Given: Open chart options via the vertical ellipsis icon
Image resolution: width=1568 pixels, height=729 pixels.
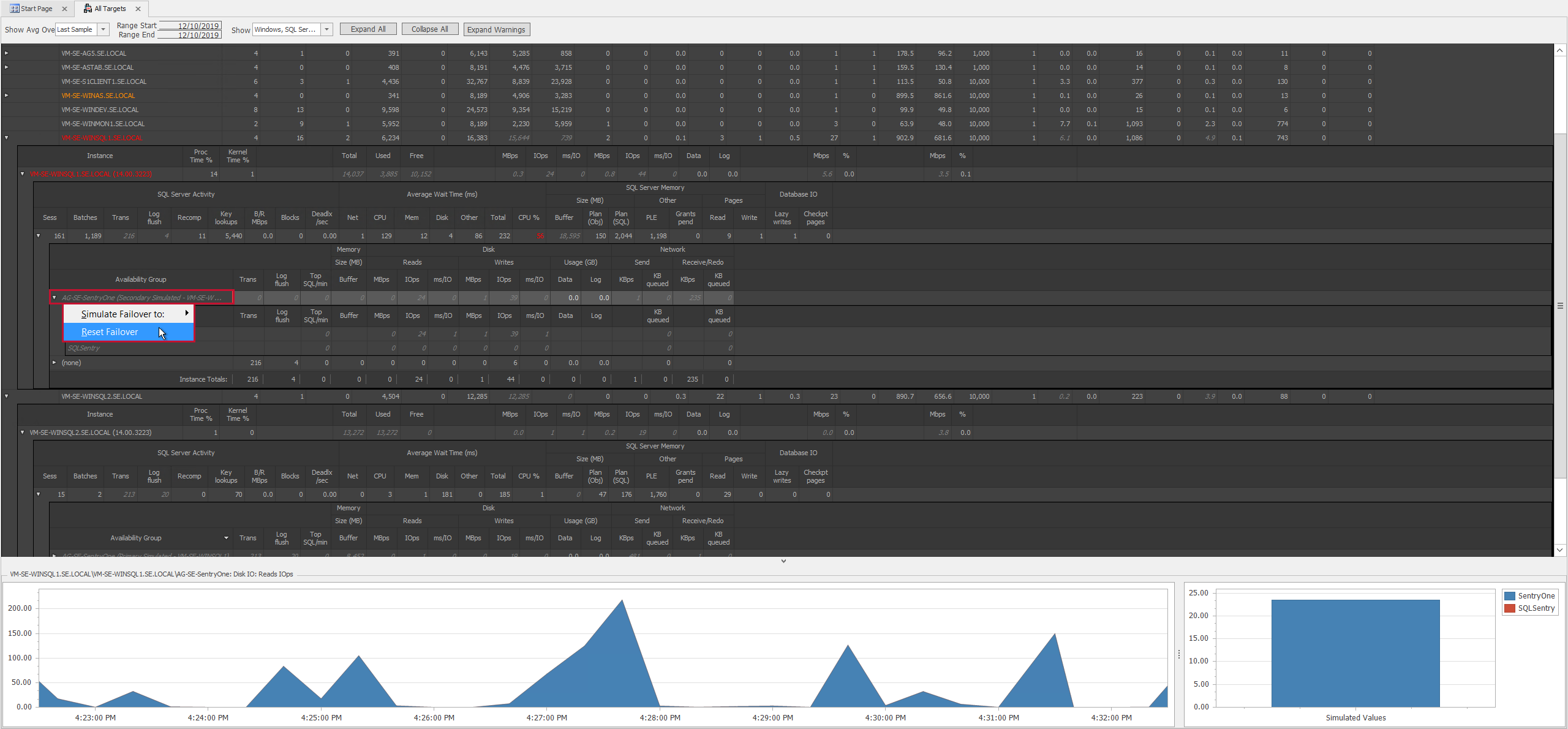Looking at the screenshot, I should pos(1179,654).
